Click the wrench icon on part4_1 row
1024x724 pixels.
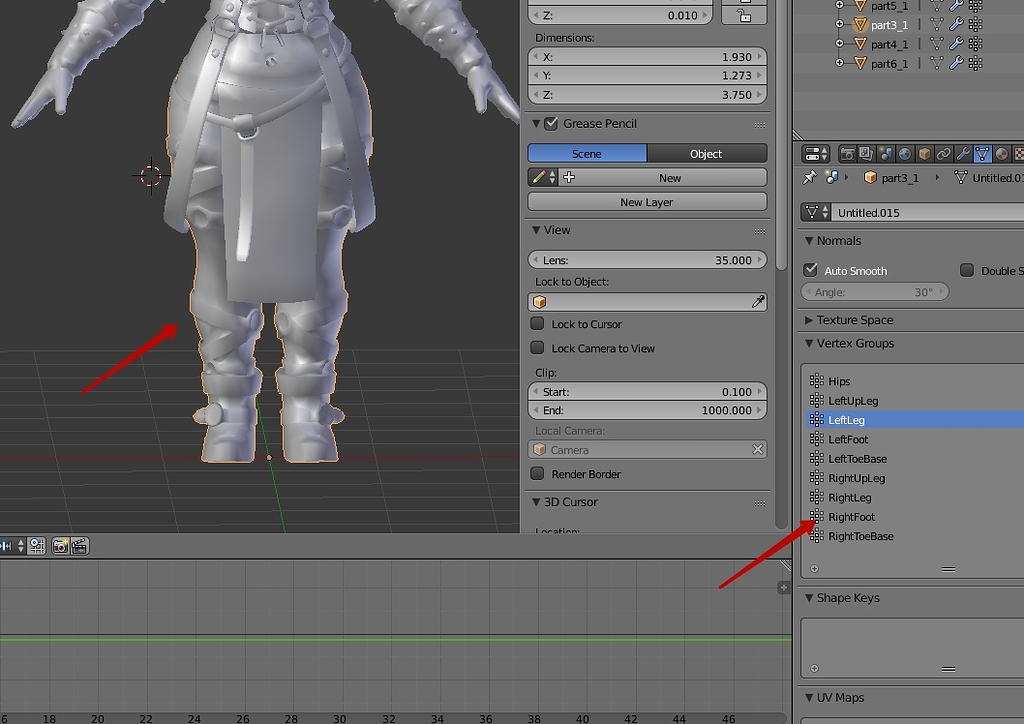(x=955, y=44)
